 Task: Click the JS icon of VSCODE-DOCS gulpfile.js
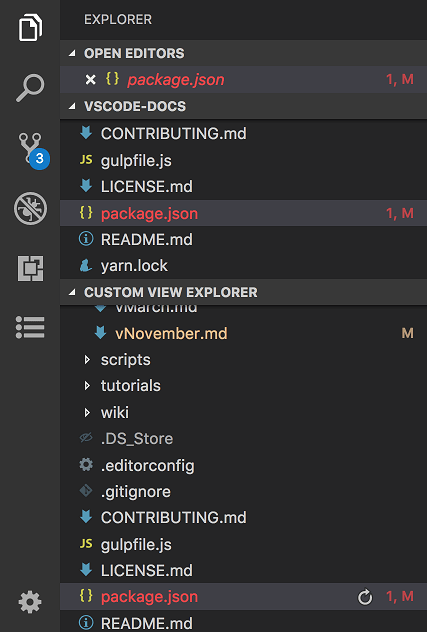pos(86,160)
